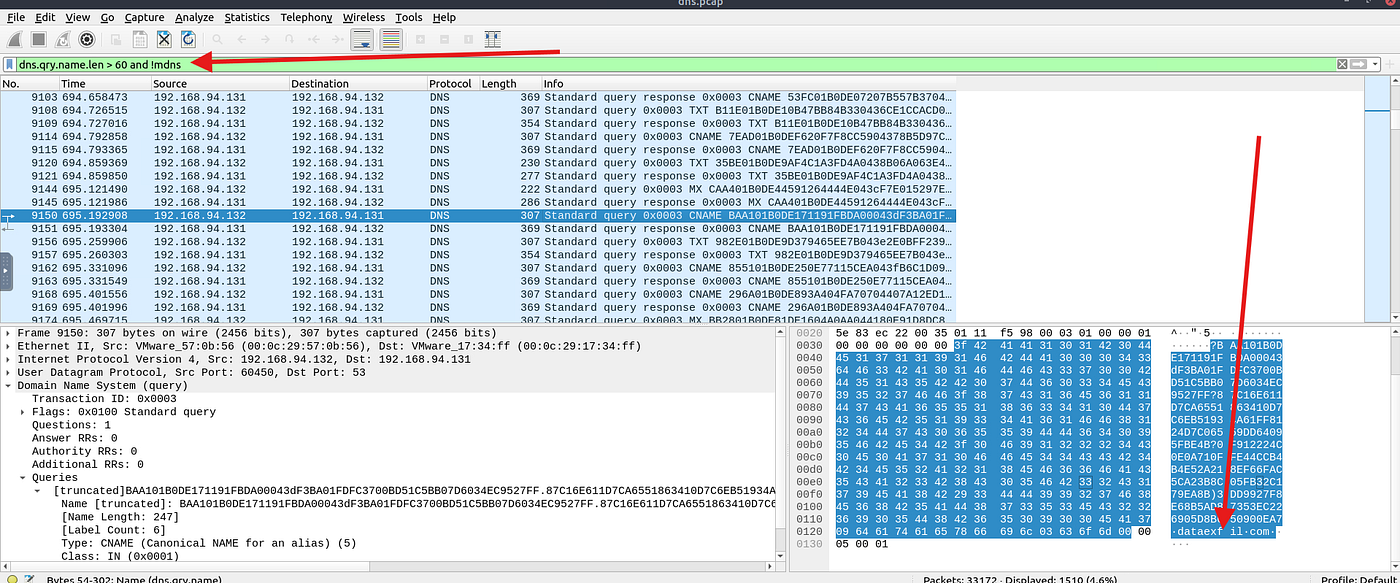This screenshot has height=583, width=1400.
Task: Open the Statistics menu
Action: pyautogui.click(x=247, y=17)
